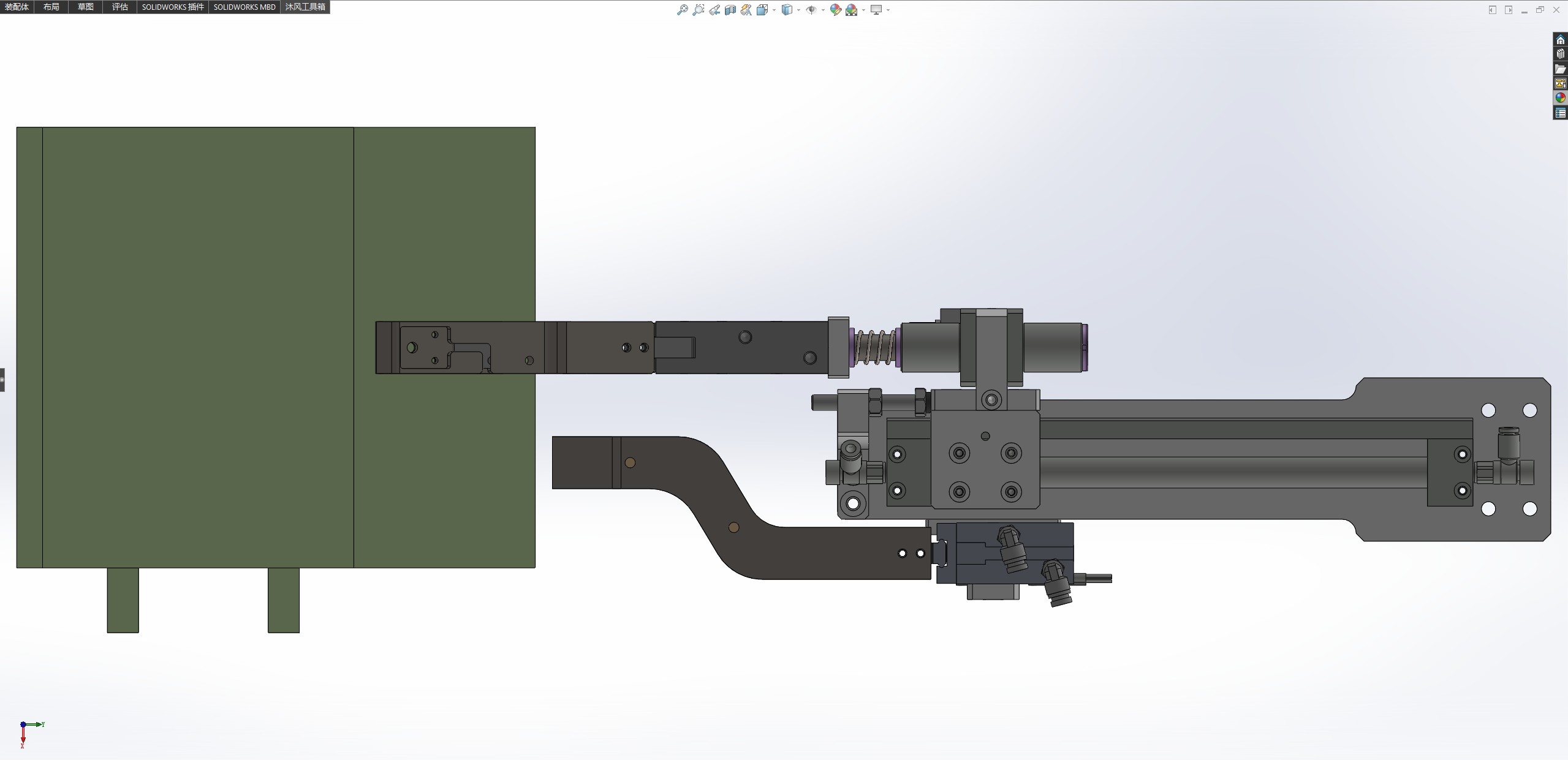1568x760 pixels.
Task: Open Apply Scene icon
Action: (851, 10)
